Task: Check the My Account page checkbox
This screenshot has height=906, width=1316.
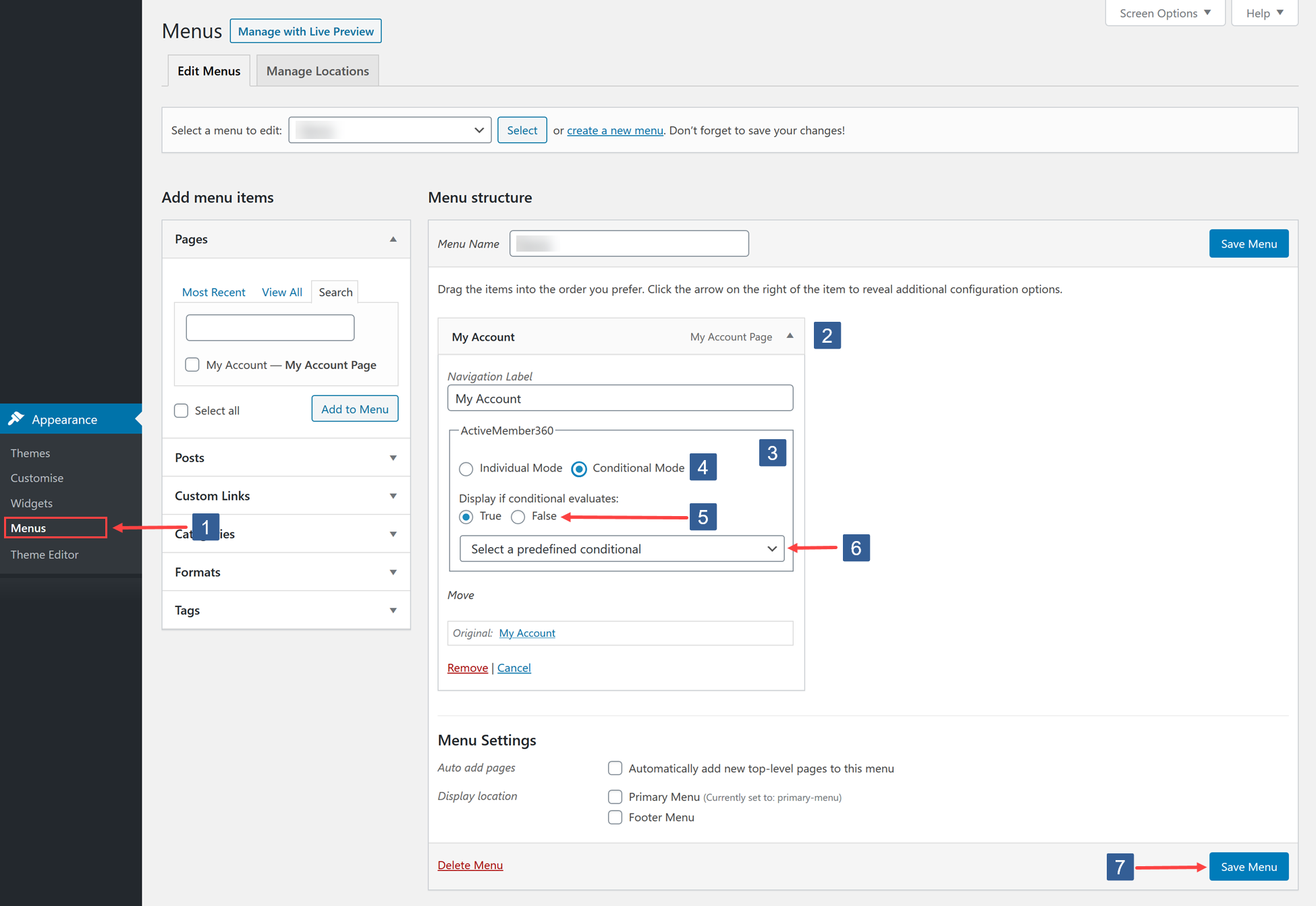Action: click(192, 364)
